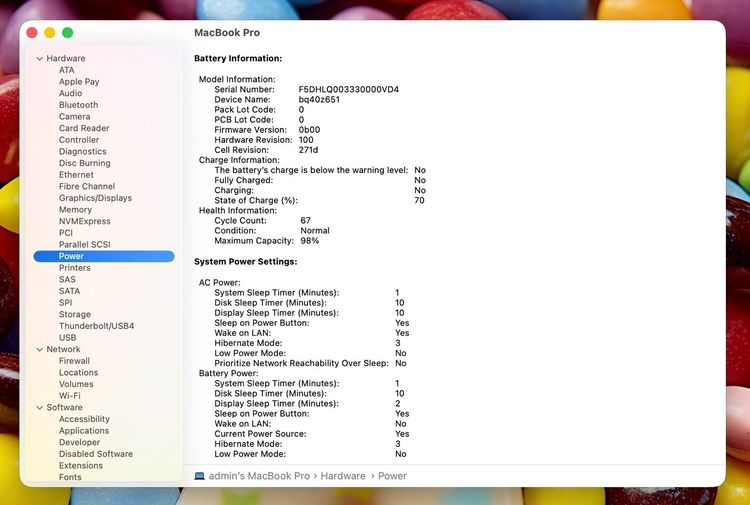Open Diagnostics in the sidebar
This screenshot has height=505, width=750.
tap(82, 152)
